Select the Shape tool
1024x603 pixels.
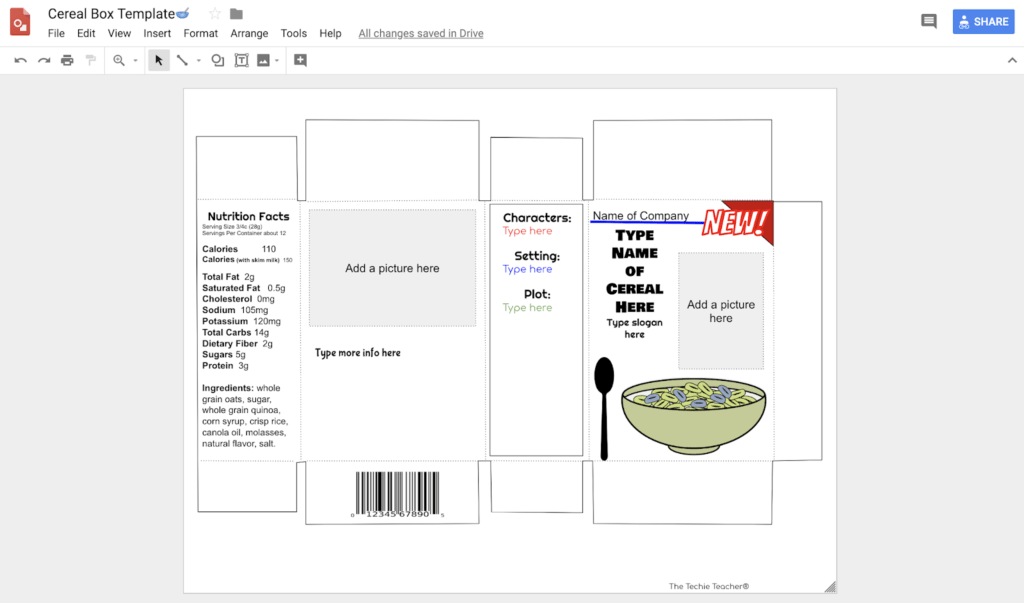218,60
